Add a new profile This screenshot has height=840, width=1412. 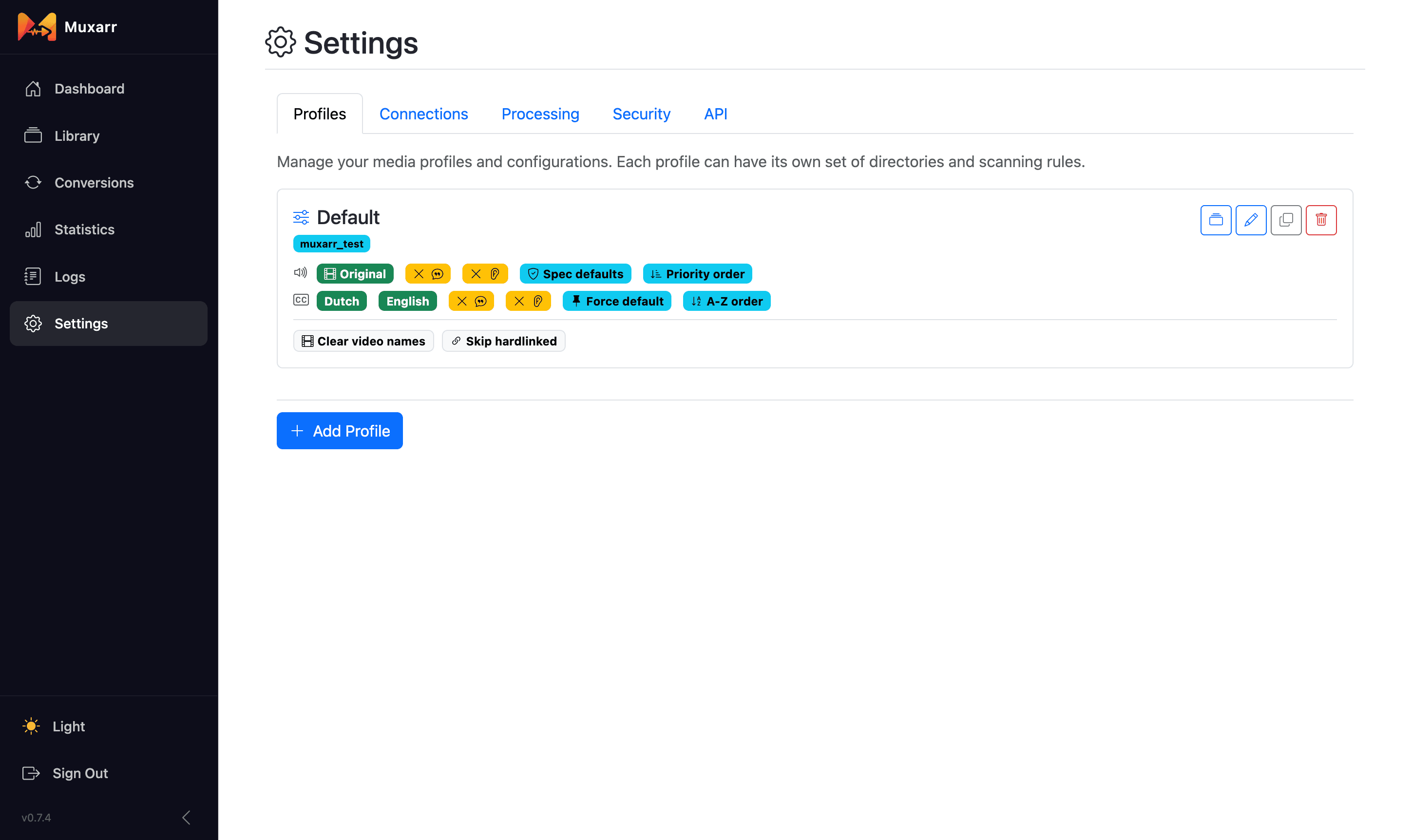coord(340,431)
